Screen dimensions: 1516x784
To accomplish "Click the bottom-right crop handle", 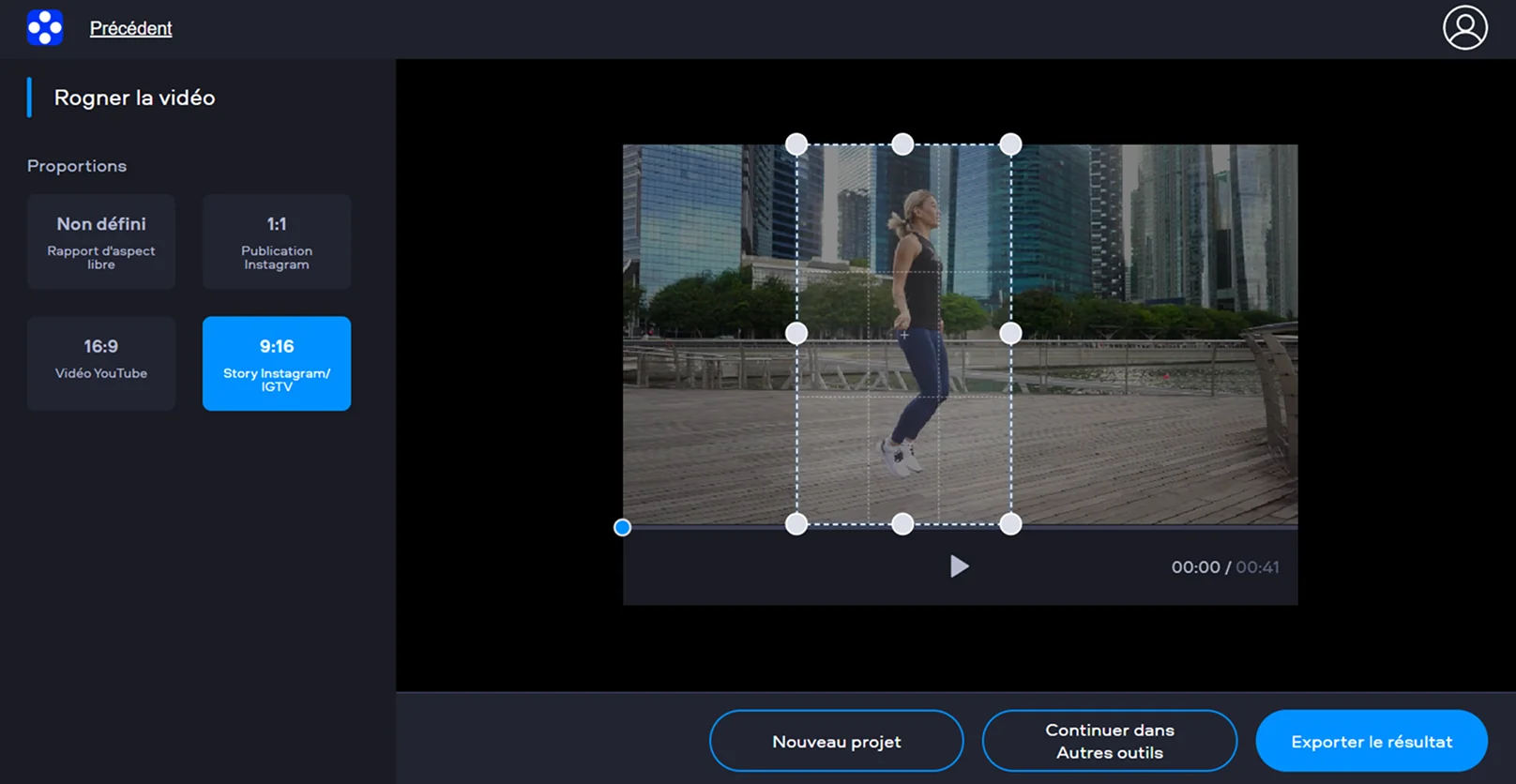I will coord(1010,524).
